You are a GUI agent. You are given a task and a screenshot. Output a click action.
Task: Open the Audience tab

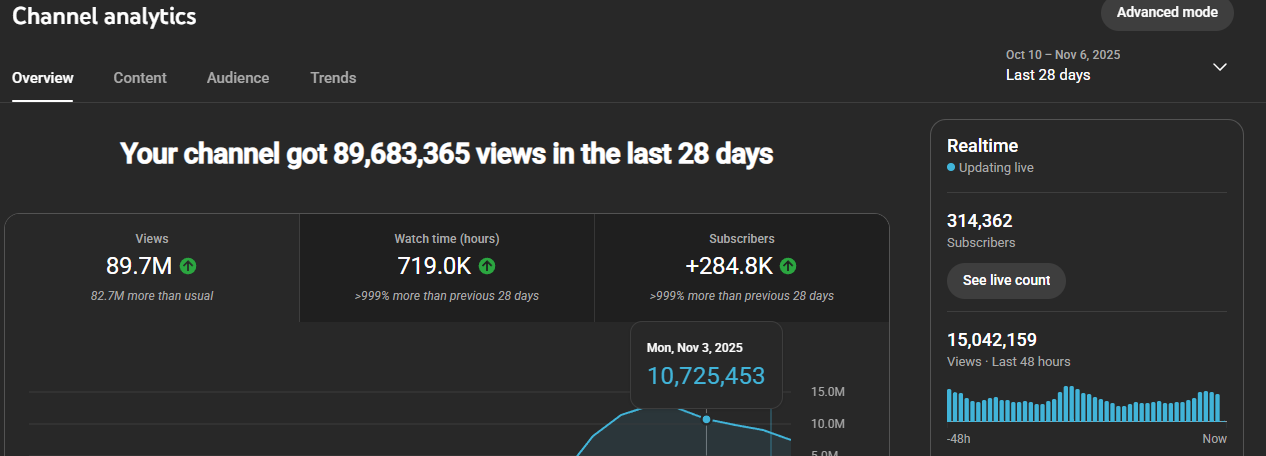point(238,78)
